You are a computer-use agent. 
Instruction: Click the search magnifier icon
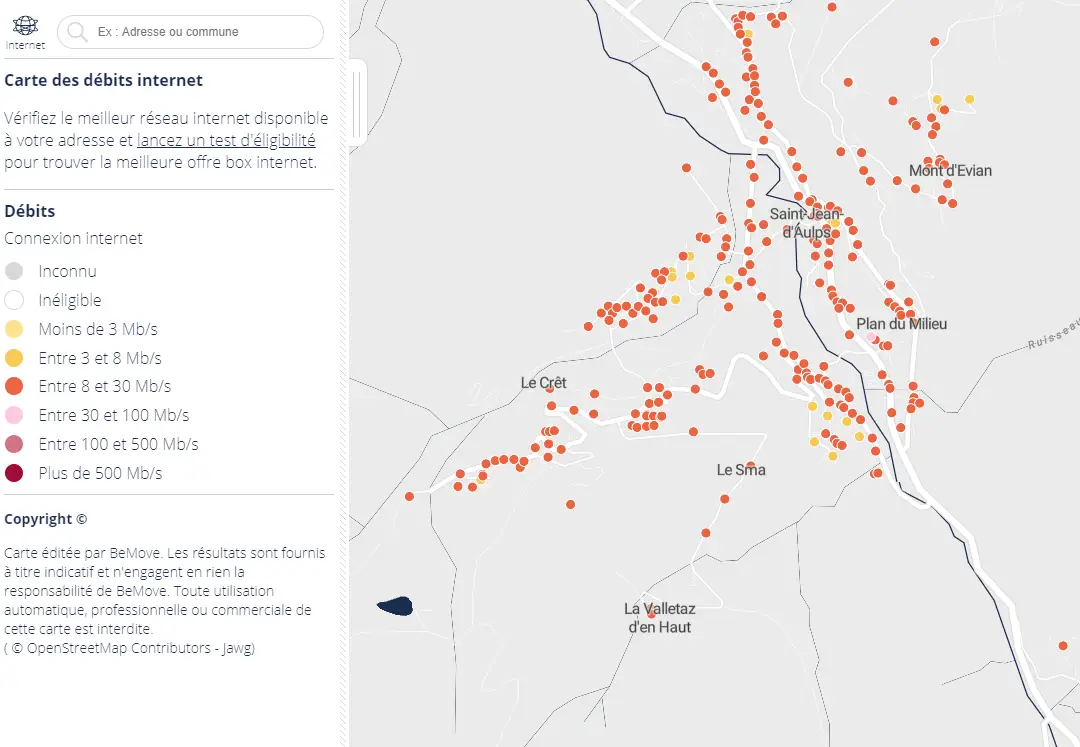pyautogui.click(x=77, y=32)
